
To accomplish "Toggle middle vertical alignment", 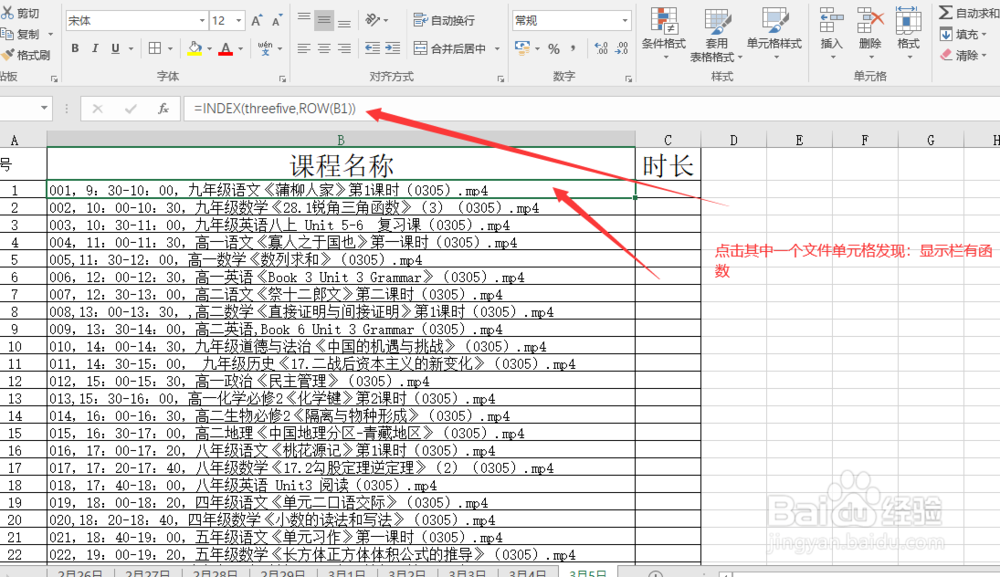I will click(324, 20).
